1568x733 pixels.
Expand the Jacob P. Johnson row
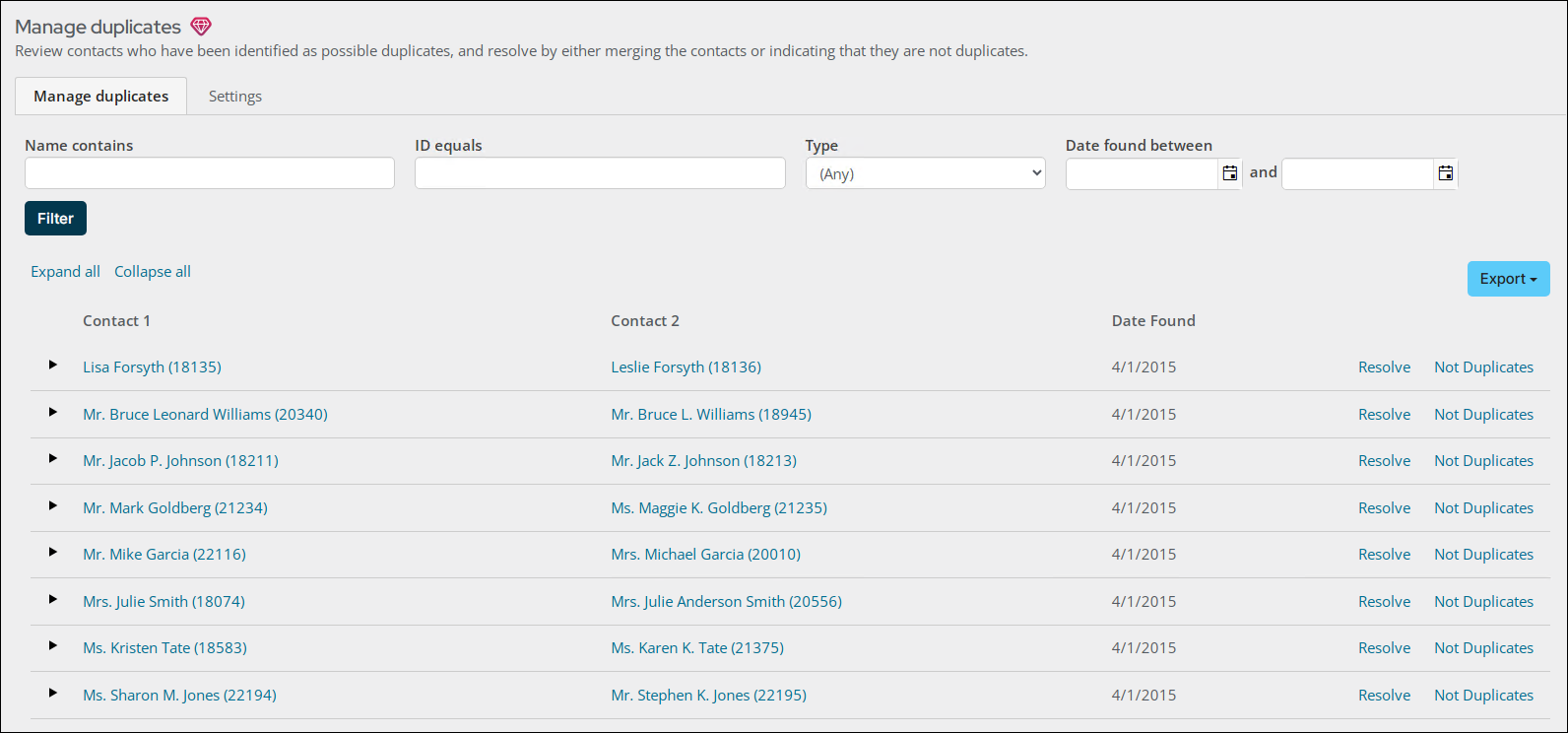pos(53,459)
